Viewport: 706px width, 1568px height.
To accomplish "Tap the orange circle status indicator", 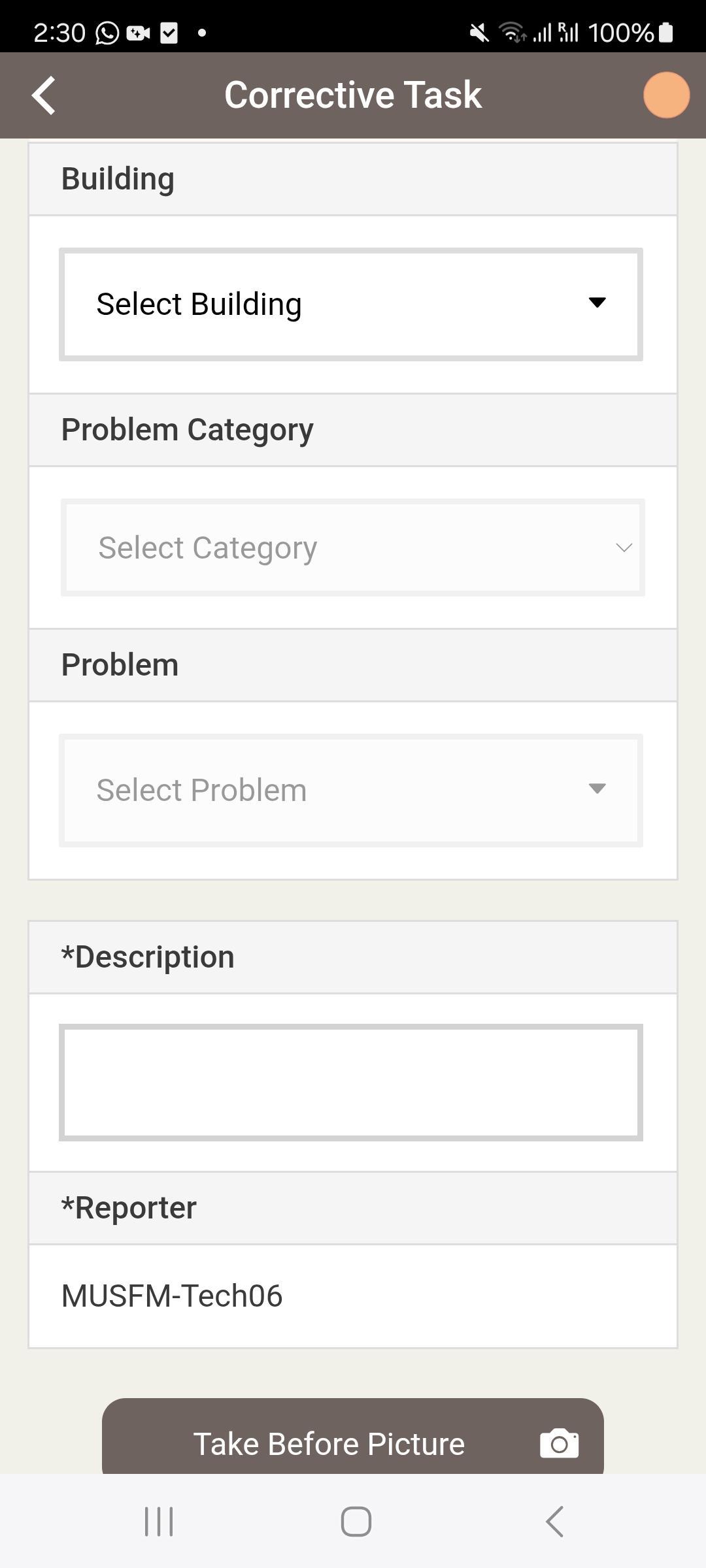I will [666, 95].
